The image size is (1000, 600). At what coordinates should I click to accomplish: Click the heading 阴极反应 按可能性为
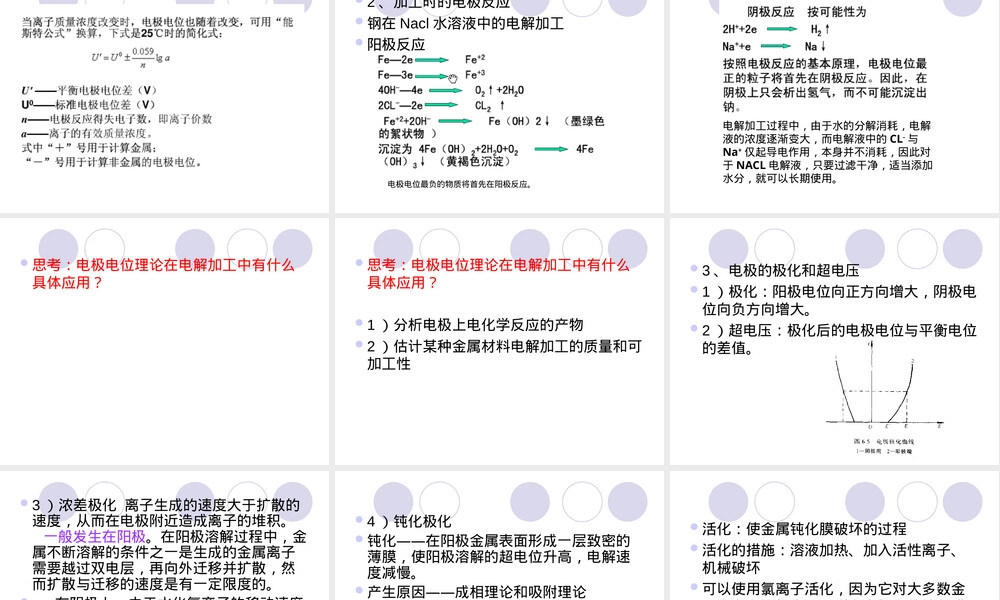807,12
